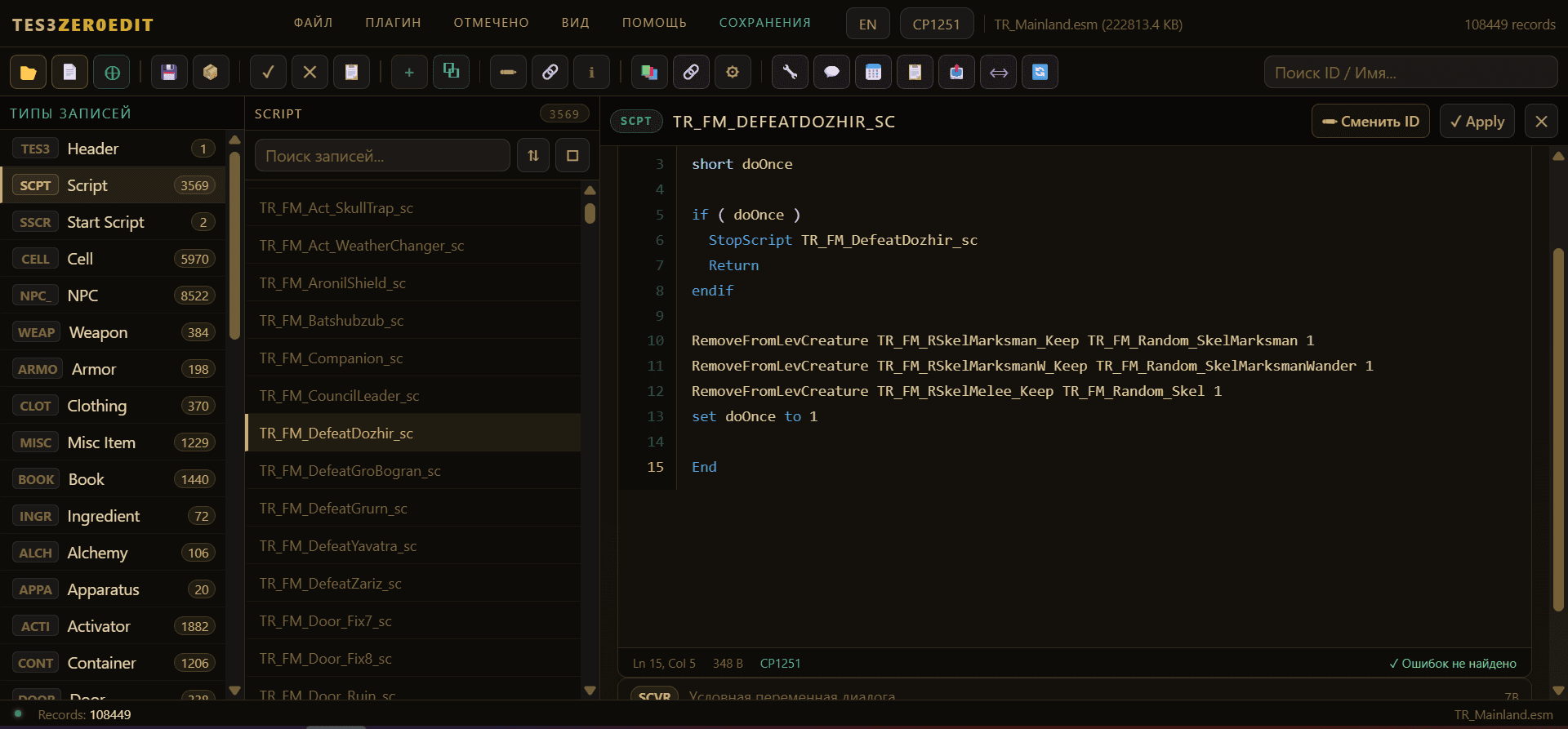Viewport: 1568px width, 729px height.
Task: Add a new record with the plus icon
Action: click(409, 73)
